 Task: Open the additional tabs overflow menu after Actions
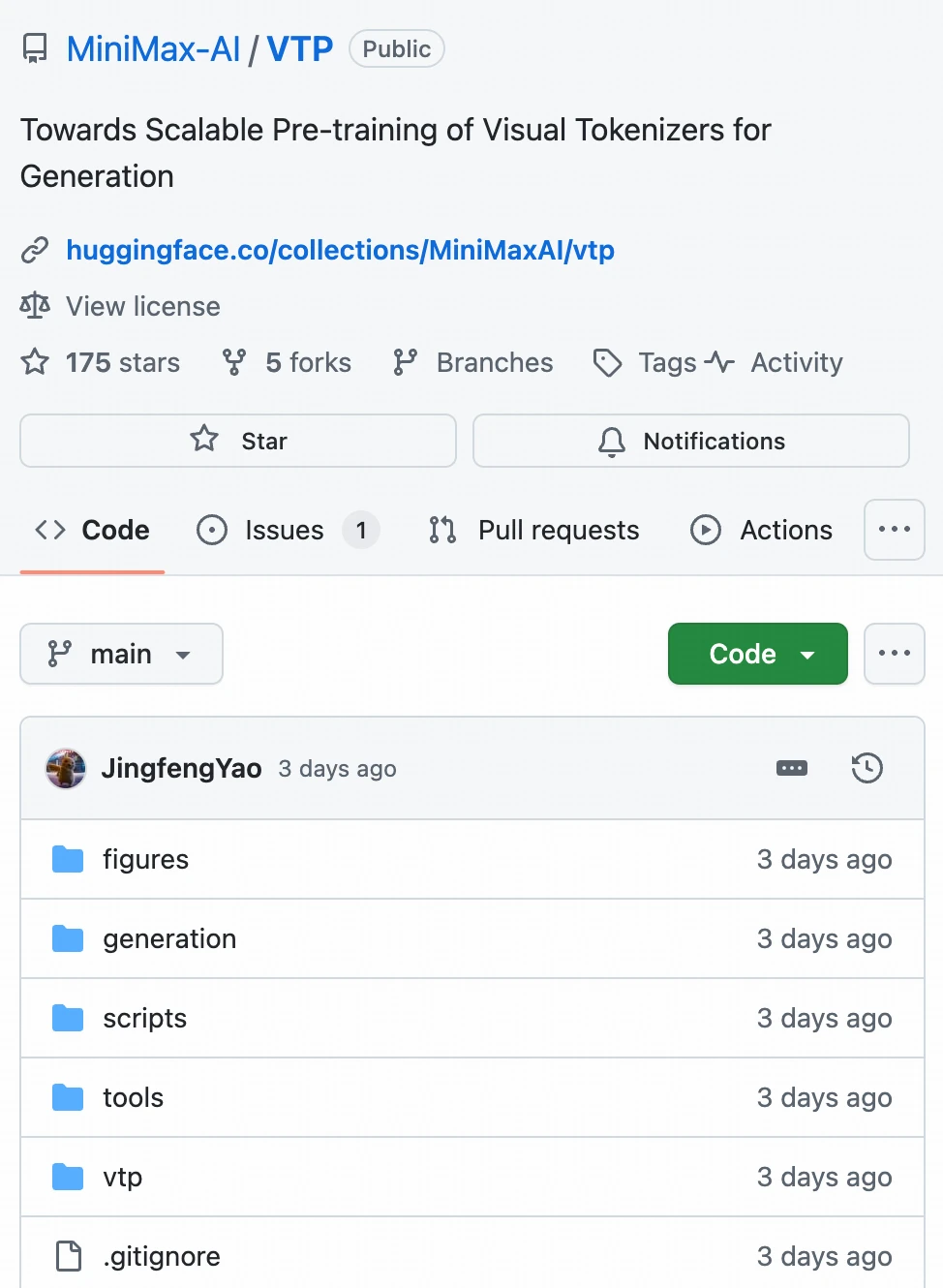pos(895,530)
